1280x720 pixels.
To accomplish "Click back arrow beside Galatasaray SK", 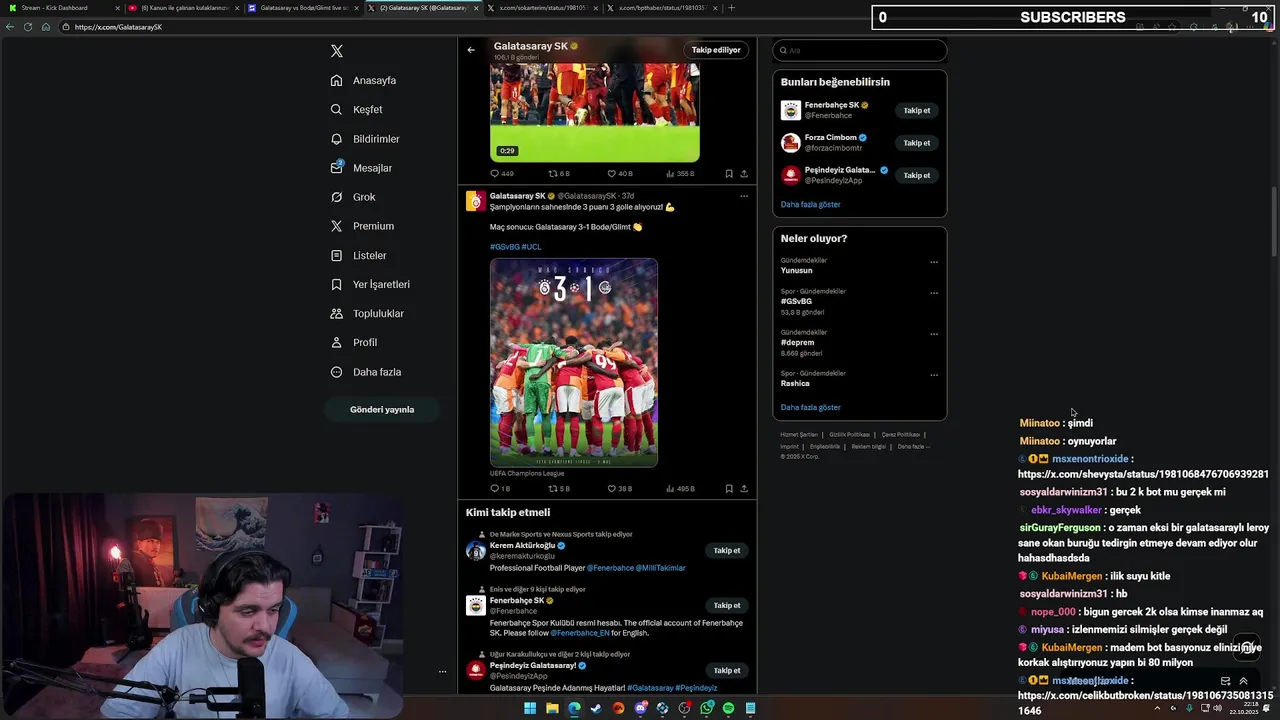I will pos(471,50).
